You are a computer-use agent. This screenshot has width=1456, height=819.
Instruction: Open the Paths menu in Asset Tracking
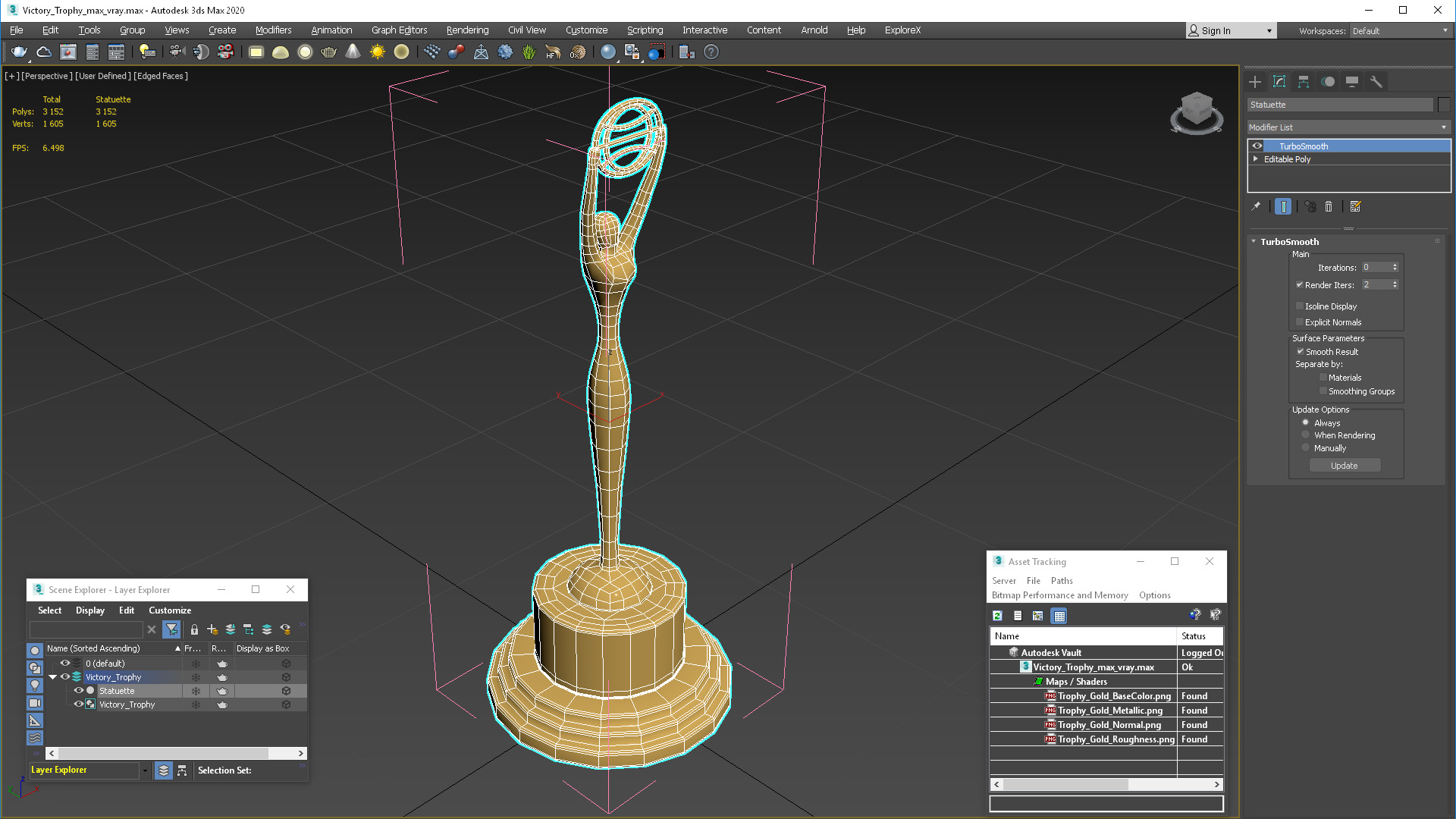1062,581
